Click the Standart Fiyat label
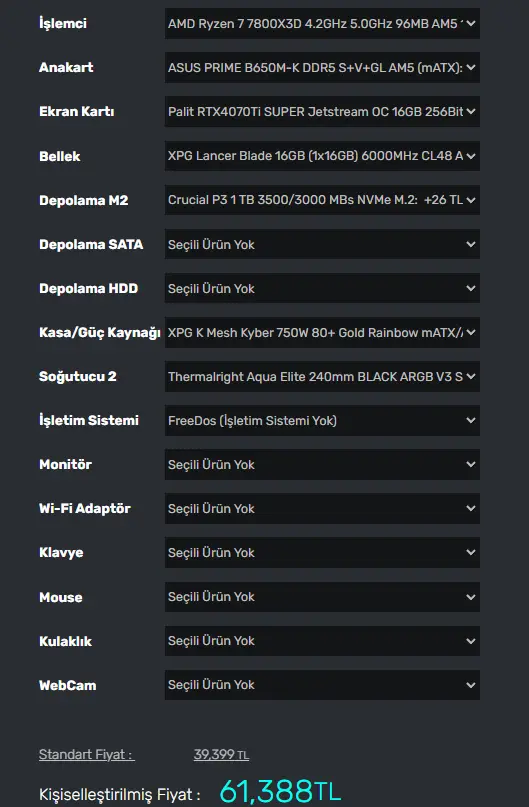 pyautogui.click(x=86, y=755)
